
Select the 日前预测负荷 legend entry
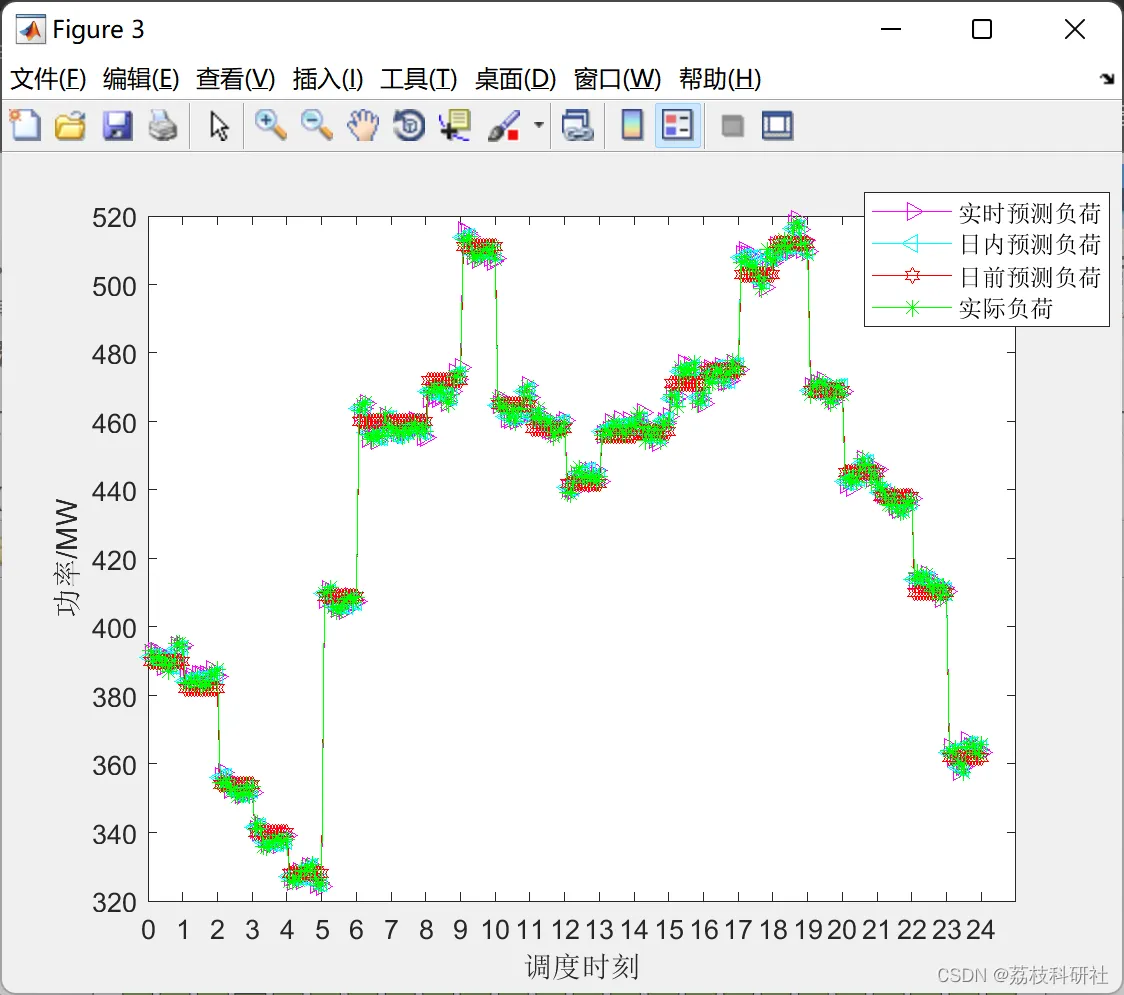click(x=1029, y=277)
